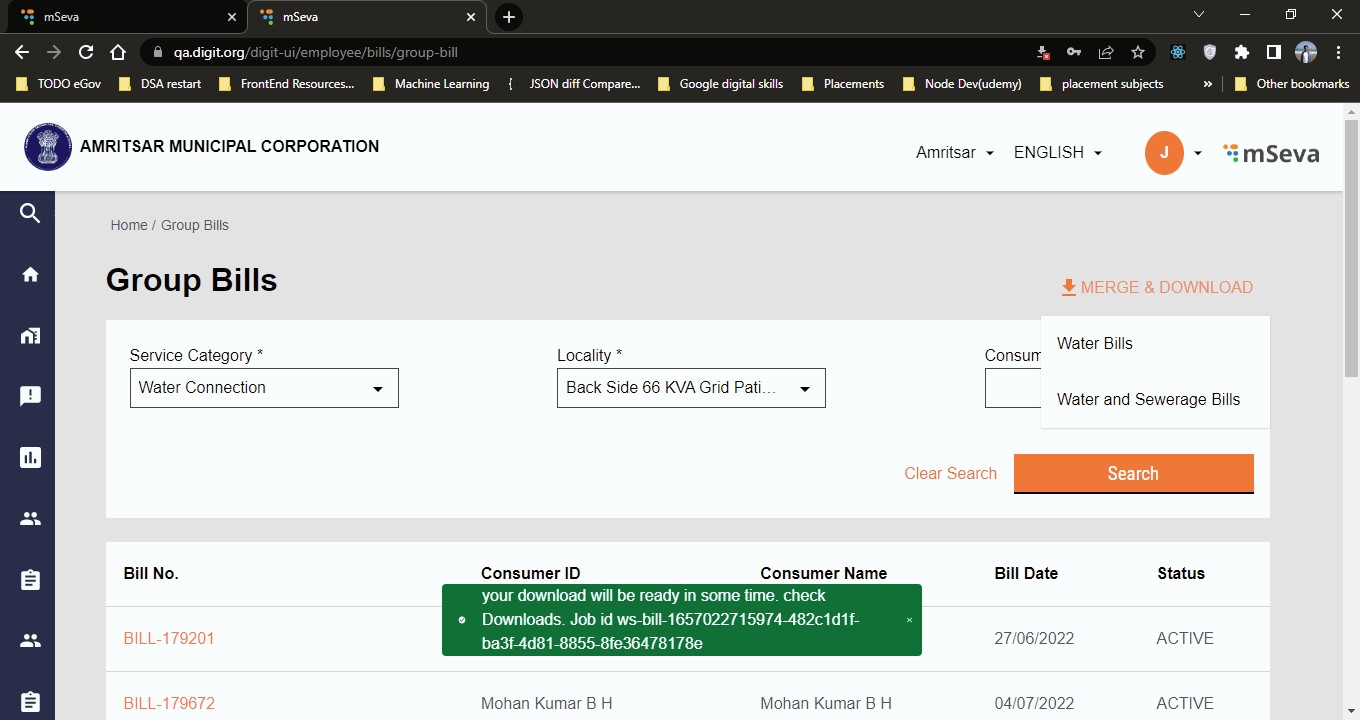The width and height of the screenshot is (1360, 720).
Task: Select Water Bills from merge menu
Action: (1095, 343)
